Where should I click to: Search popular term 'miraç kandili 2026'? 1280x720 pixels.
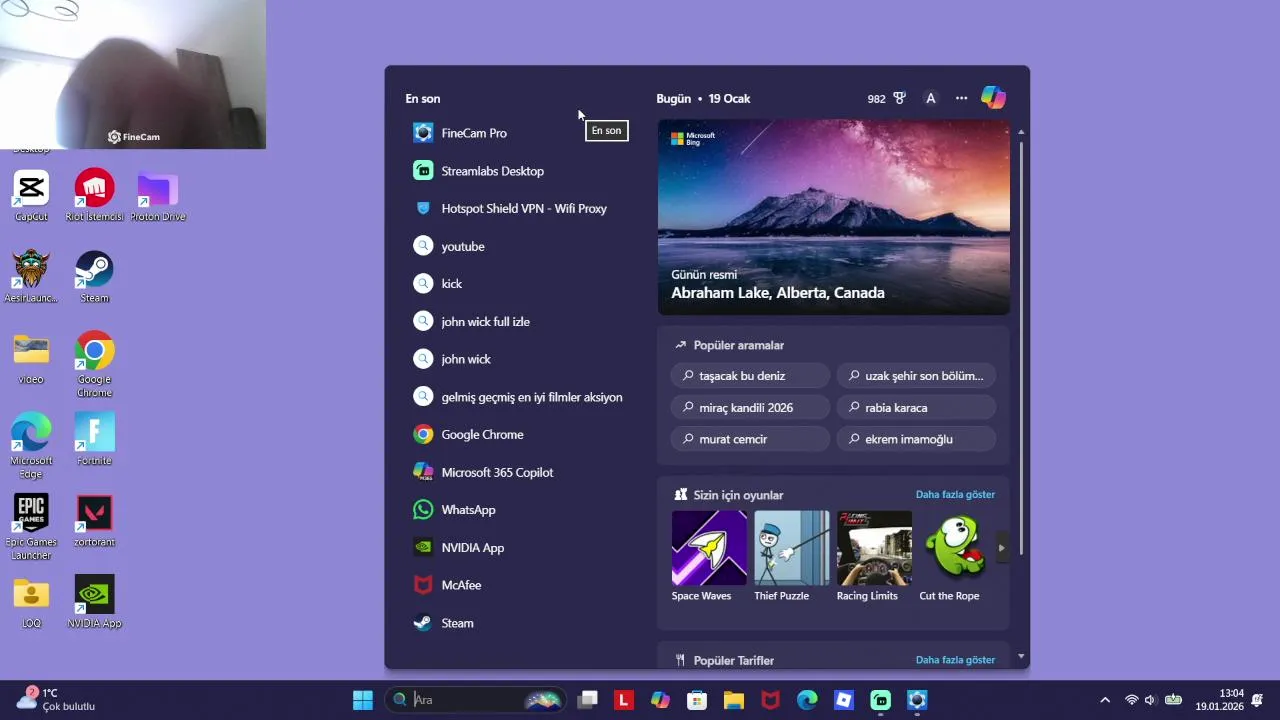pos(751,408)
